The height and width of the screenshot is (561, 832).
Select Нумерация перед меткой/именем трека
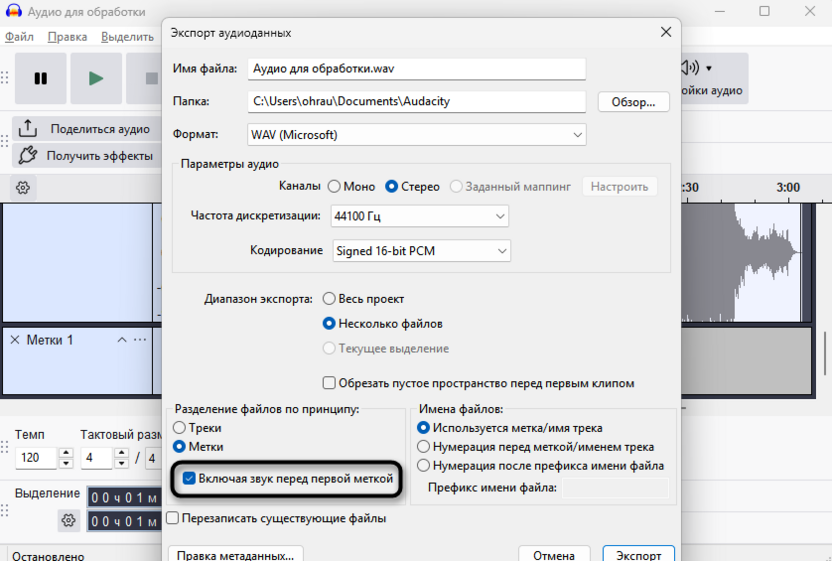point(423,446)
